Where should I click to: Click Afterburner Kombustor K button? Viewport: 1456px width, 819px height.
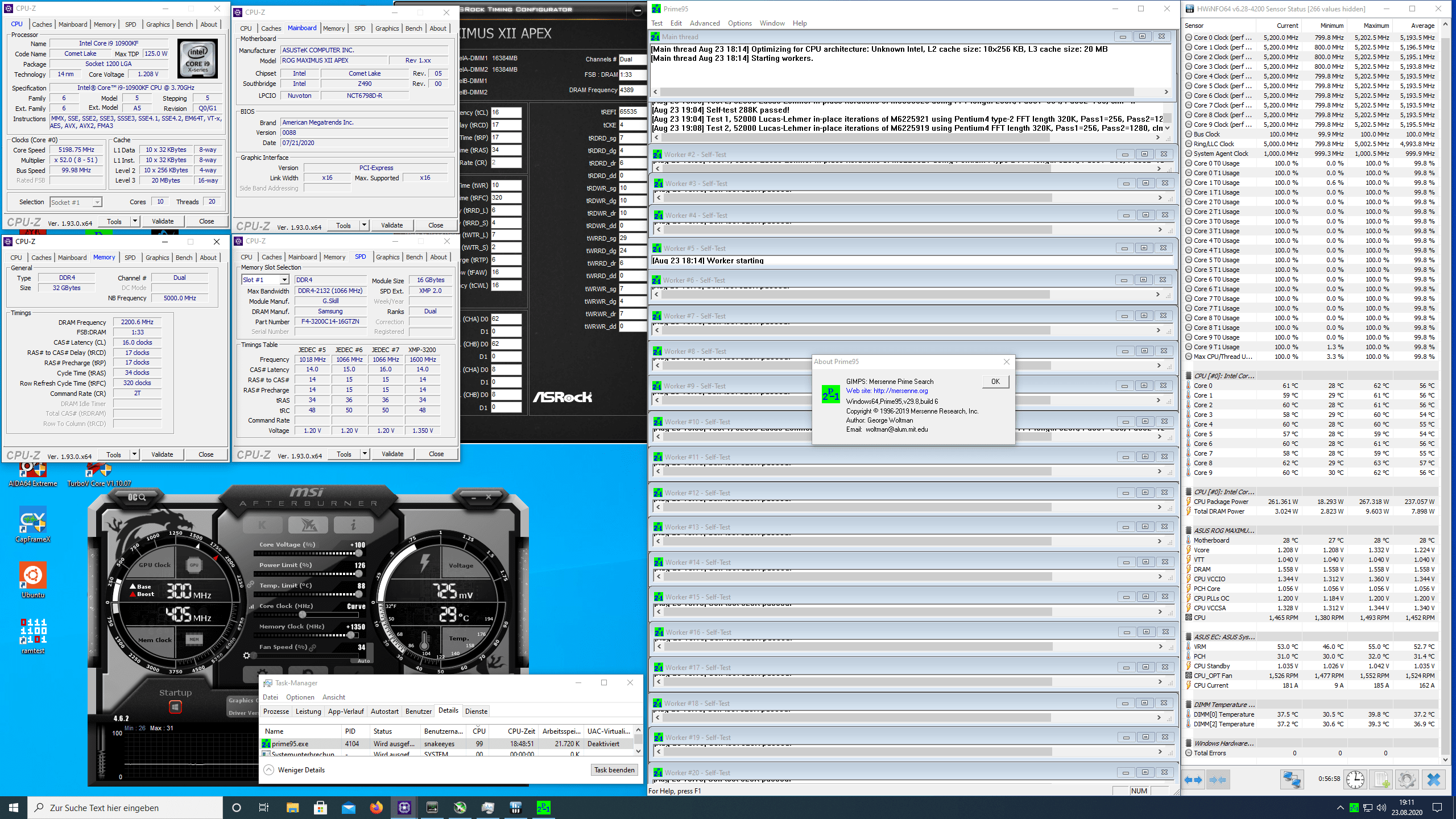click(x=262, y=524)
